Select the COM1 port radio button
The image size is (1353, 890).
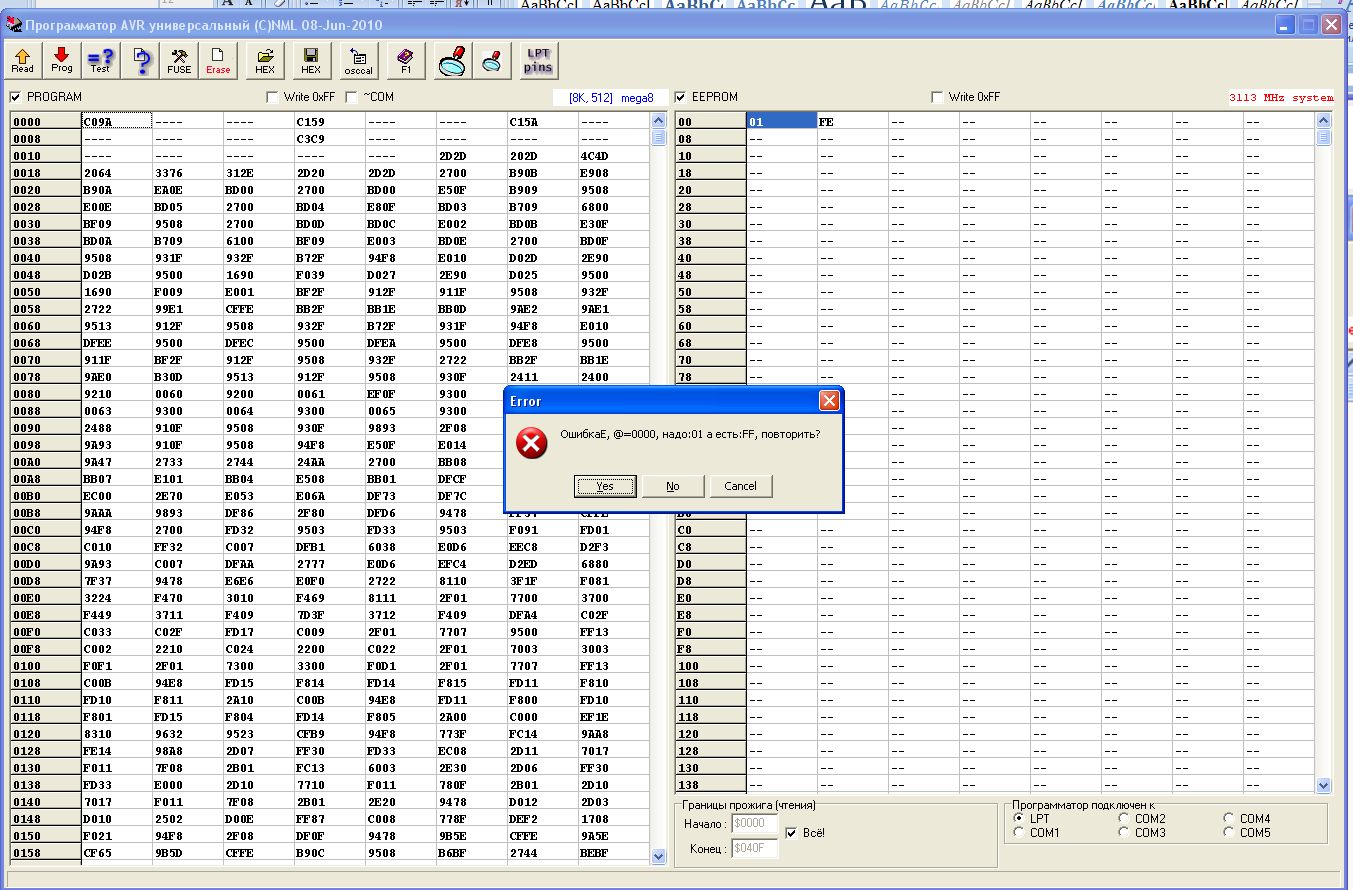pyautogui.click(x=1019, y=832)
